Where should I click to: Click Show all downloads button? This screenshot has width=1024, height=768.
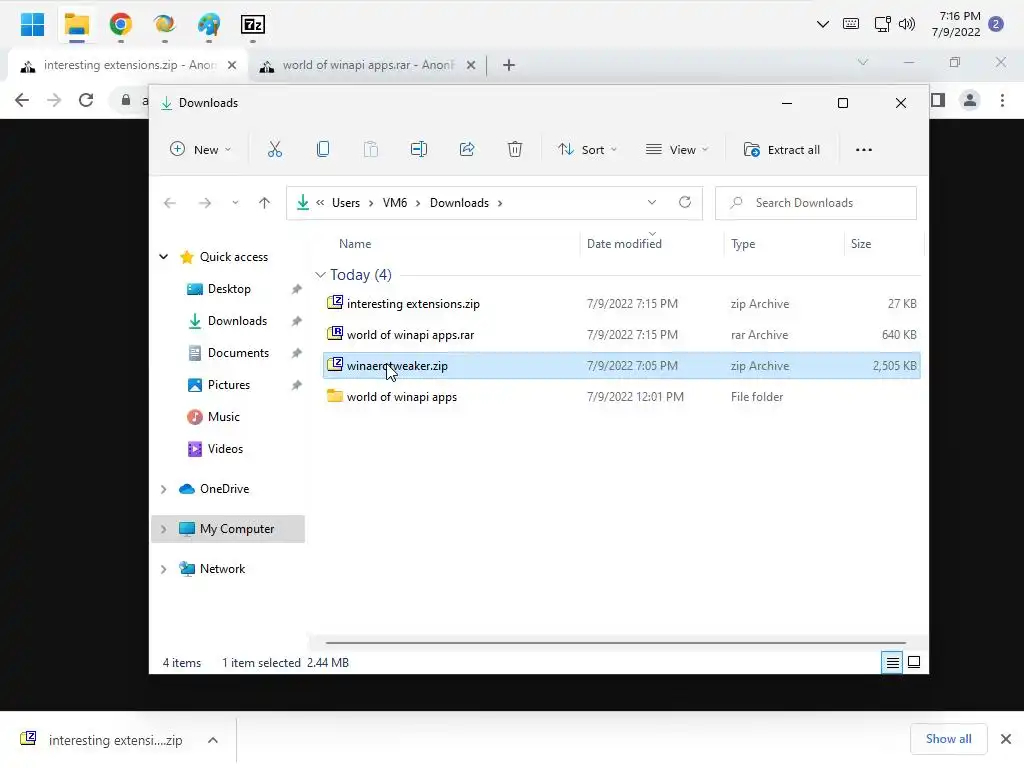948,739
